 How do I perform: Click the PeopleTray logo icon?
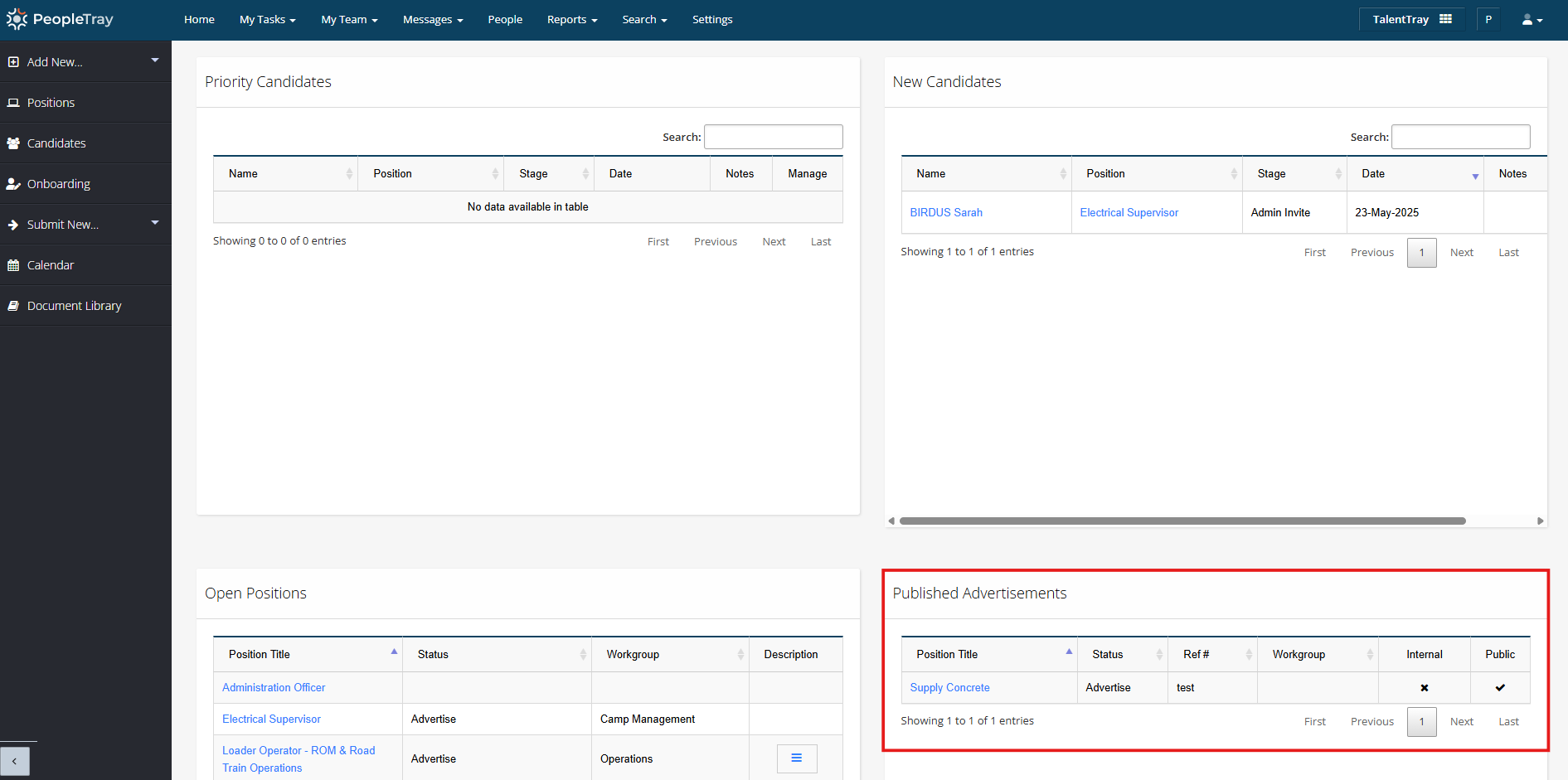point(17,19)
